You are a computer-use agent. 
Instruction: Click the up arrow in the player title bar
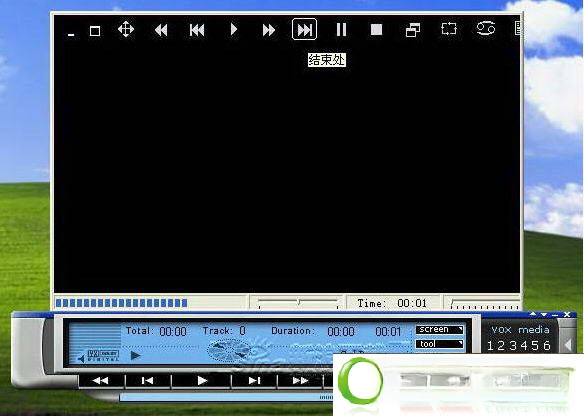pyautogui.click(x=533, y=315)
